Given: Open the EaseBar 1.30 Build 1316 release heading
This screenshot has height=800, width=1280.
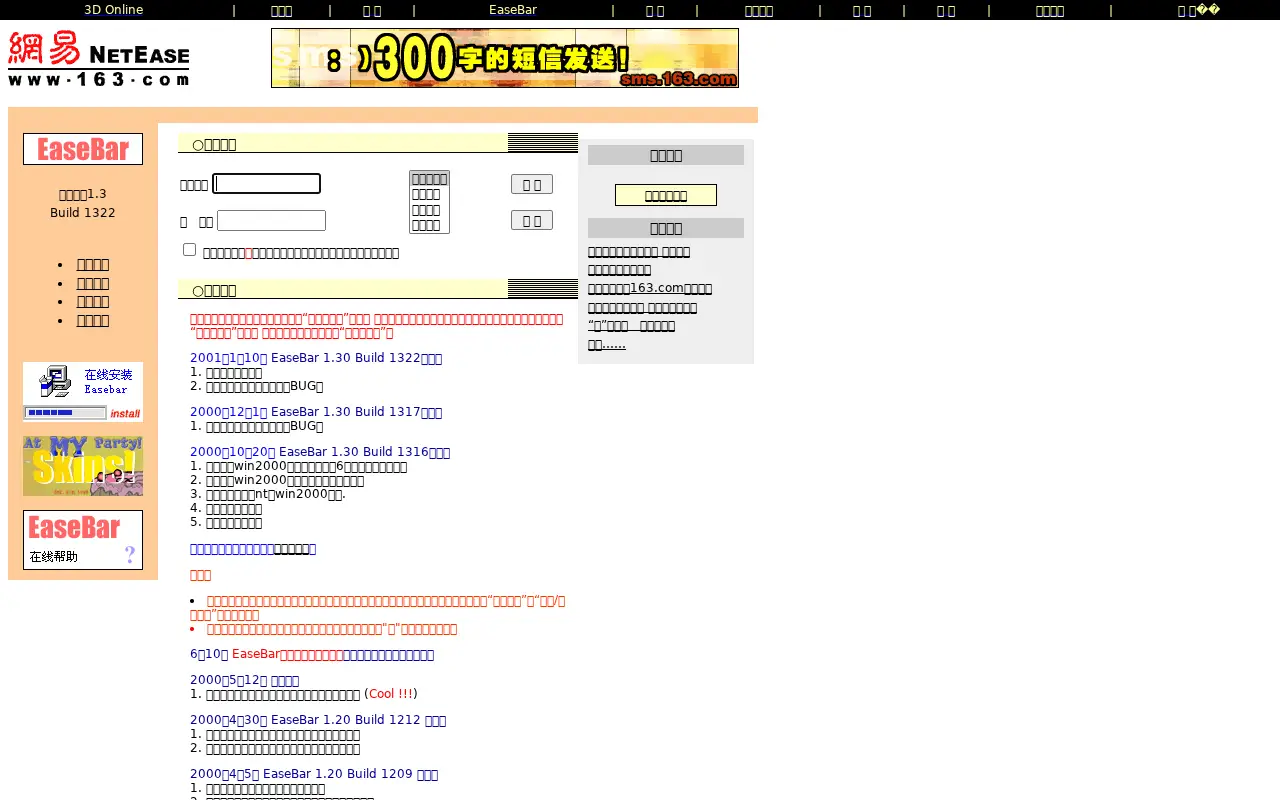Looking at the screenshot, I should point(320,452).
